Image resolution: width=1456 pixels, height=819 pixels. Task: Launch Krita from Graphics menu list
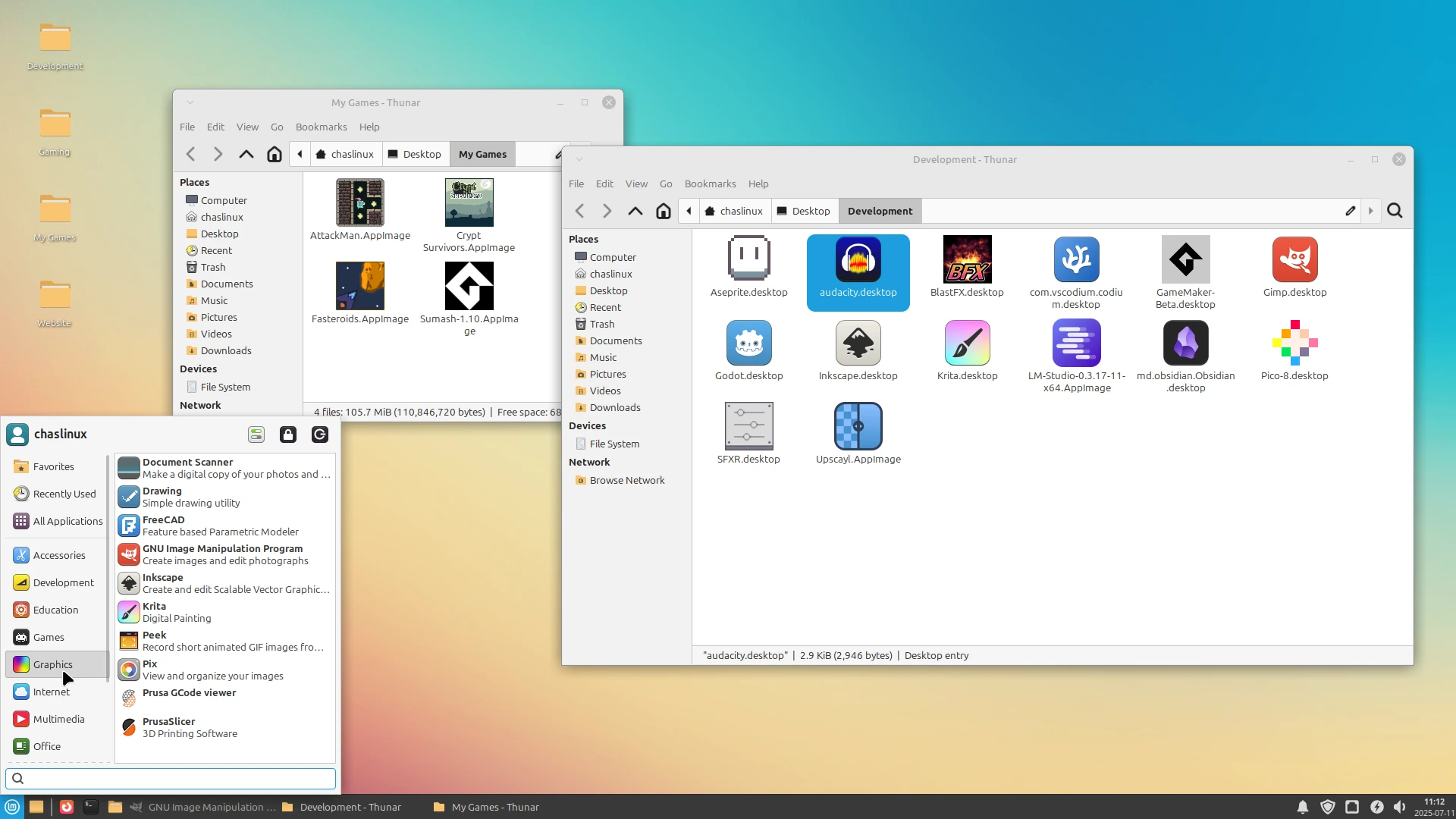pos(224,612)
